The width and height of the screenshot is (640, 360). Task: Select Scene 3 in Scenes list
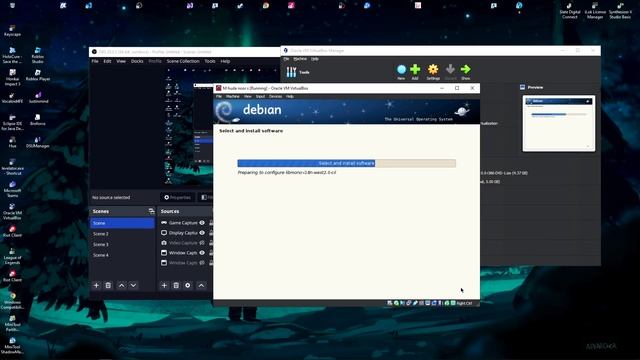coord(122,244)
